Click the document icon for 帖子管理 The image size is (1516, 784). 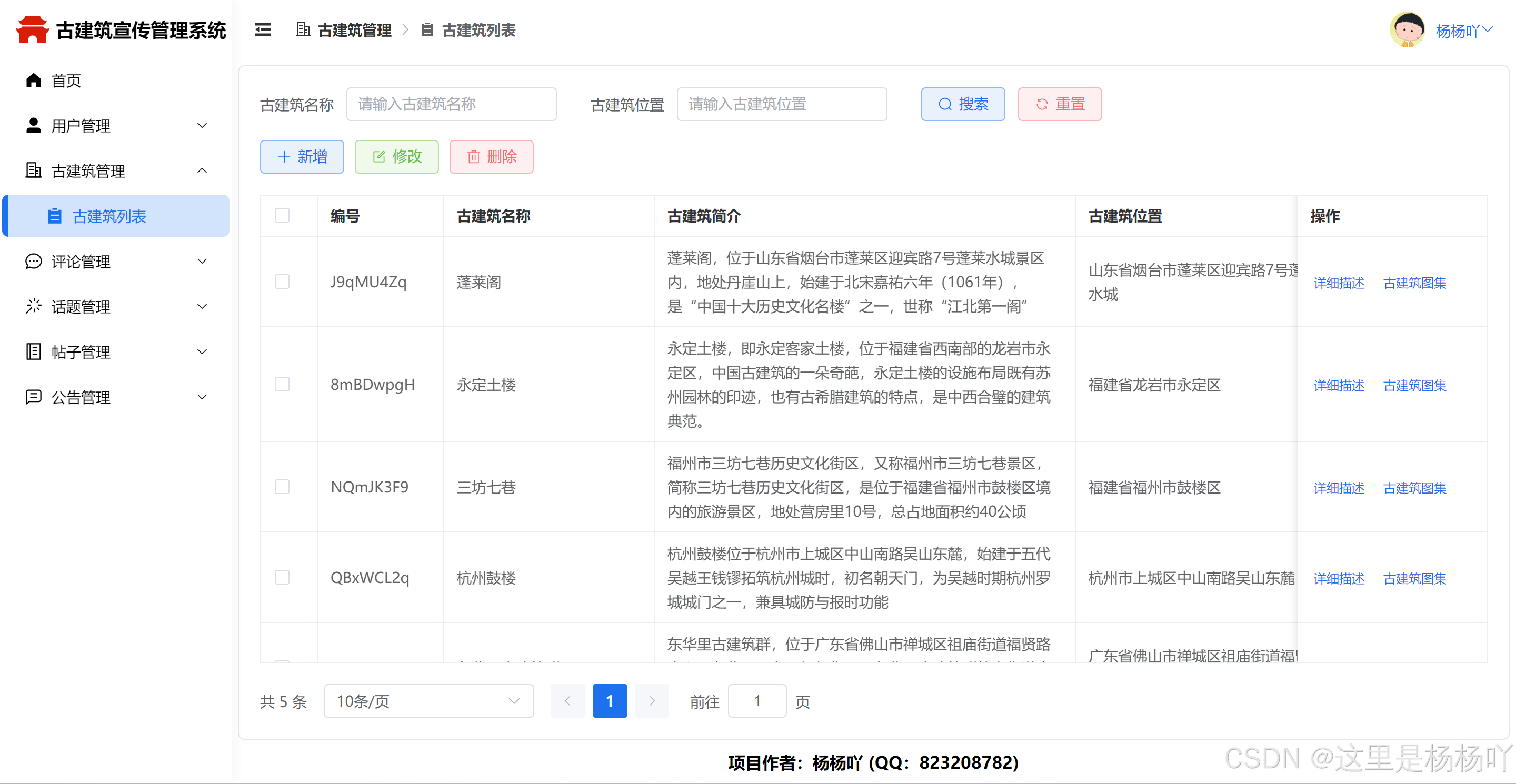pos(34,351)
